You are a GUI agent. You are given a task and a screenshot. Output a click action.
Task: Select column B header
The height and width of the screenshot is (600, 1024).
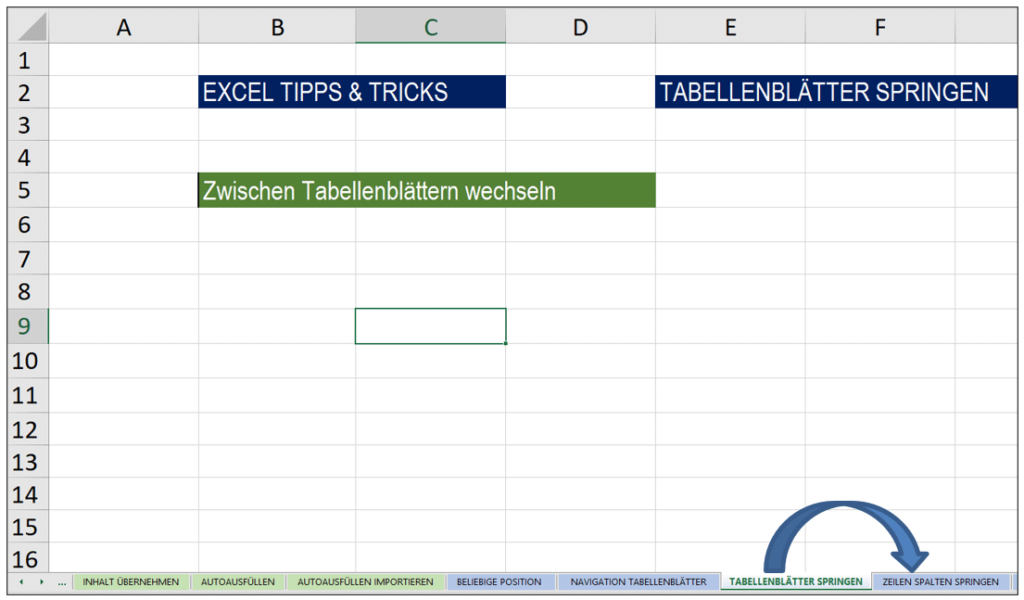[x=277, y=27]
